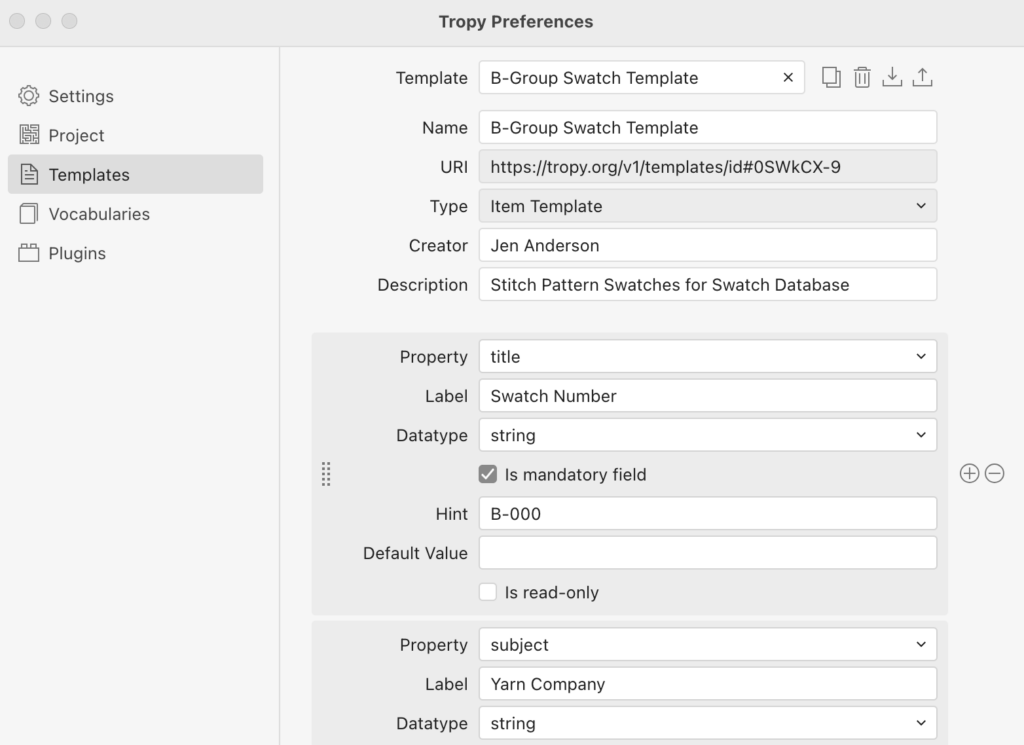The height and width of the screenshot is (745, 1024).
Task: Click the drag handle of title field
Action: [326, 474]
